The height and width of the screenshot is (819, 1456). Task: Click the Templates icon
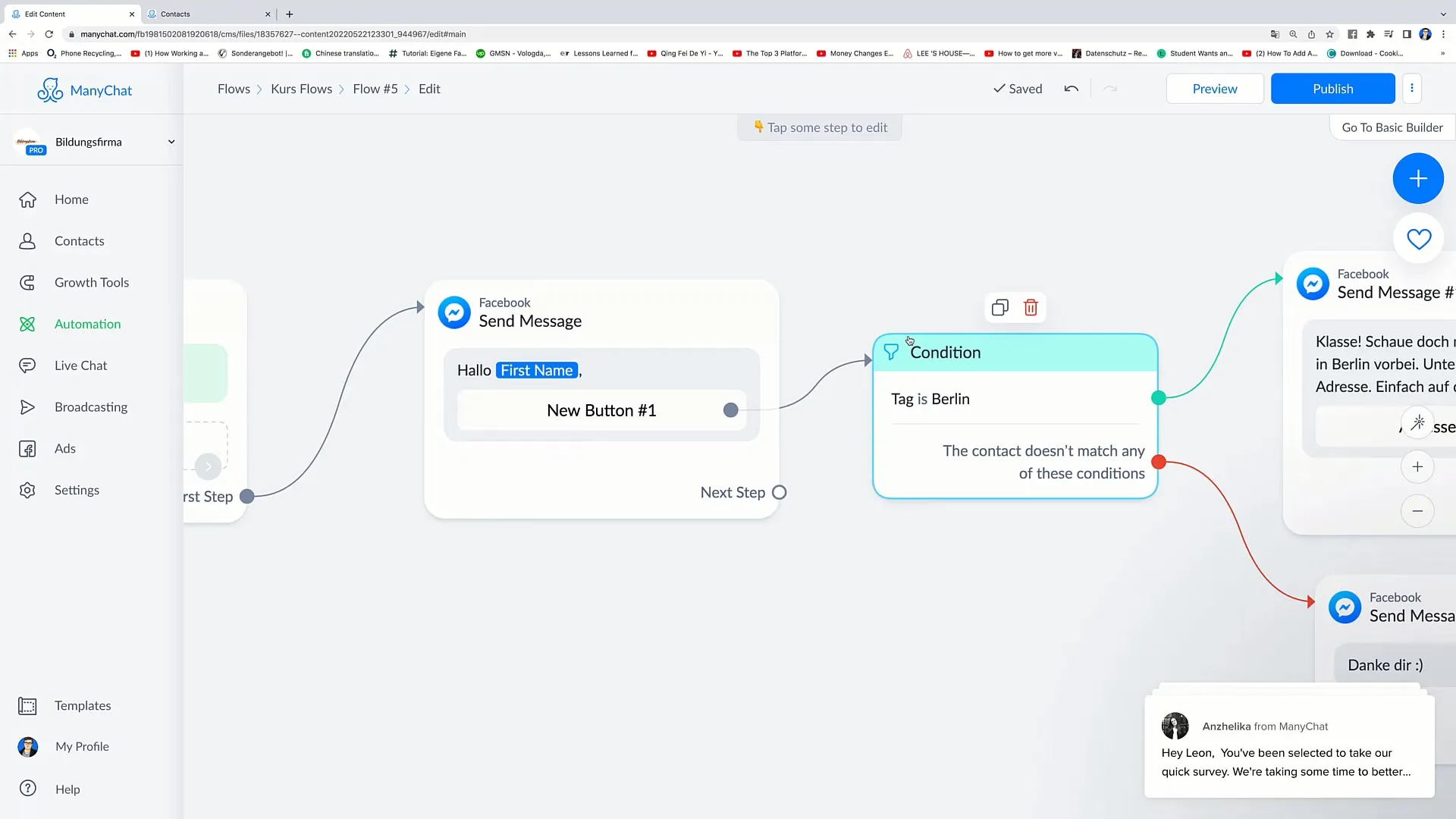pyautogui.click(x=27, y=706)
